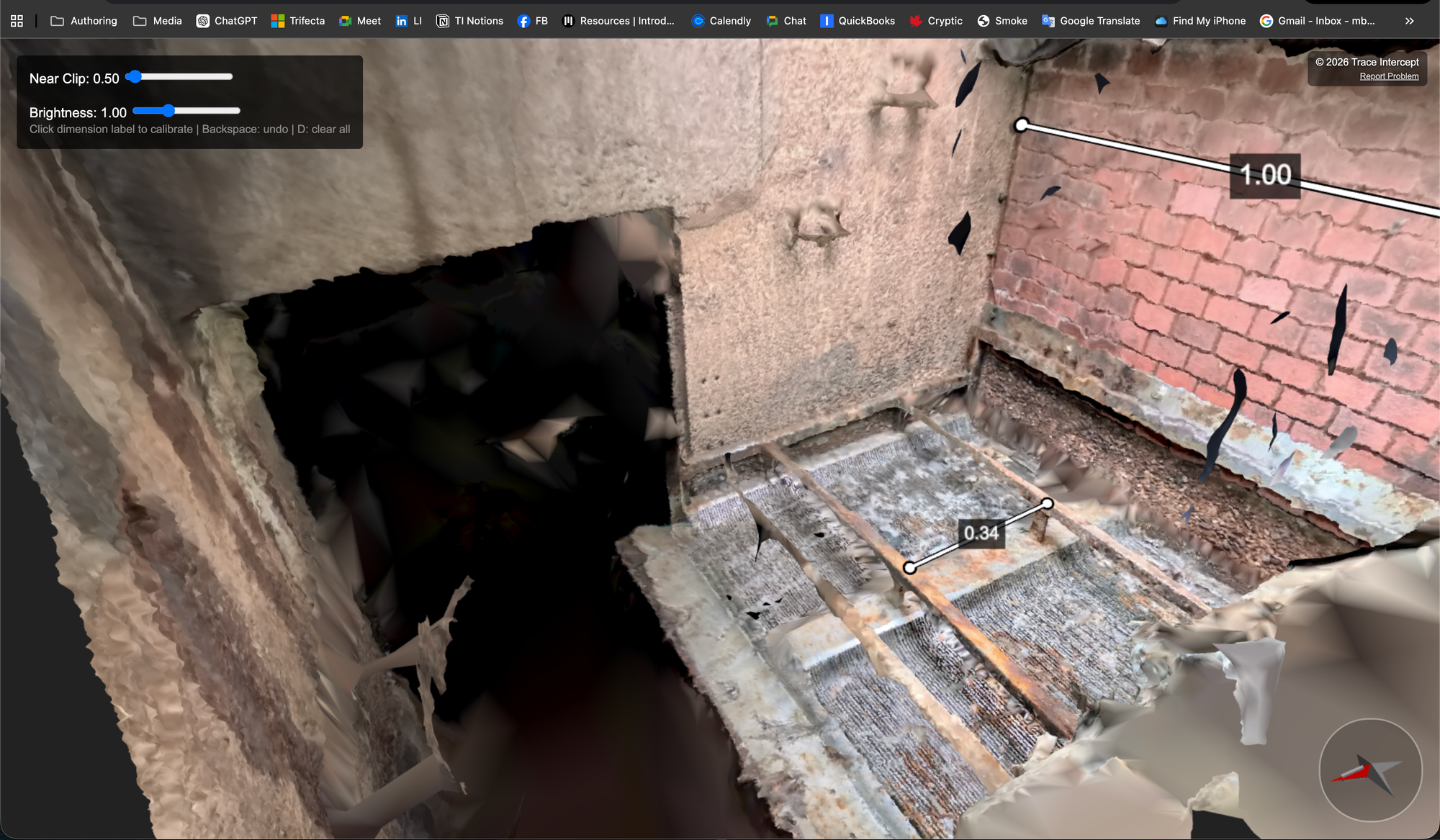This screenshot has width=1440, height=840.
Task: Click the compass orientation widget
Action: coord(1370,769)
